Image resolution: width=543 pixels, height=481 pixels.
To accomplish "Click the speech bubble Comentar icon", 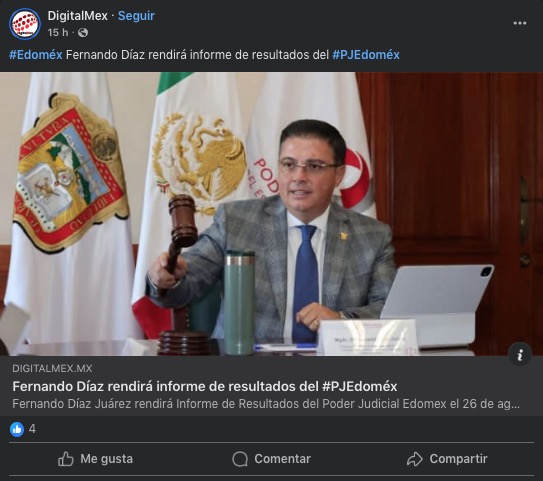I will pos(240,459).
